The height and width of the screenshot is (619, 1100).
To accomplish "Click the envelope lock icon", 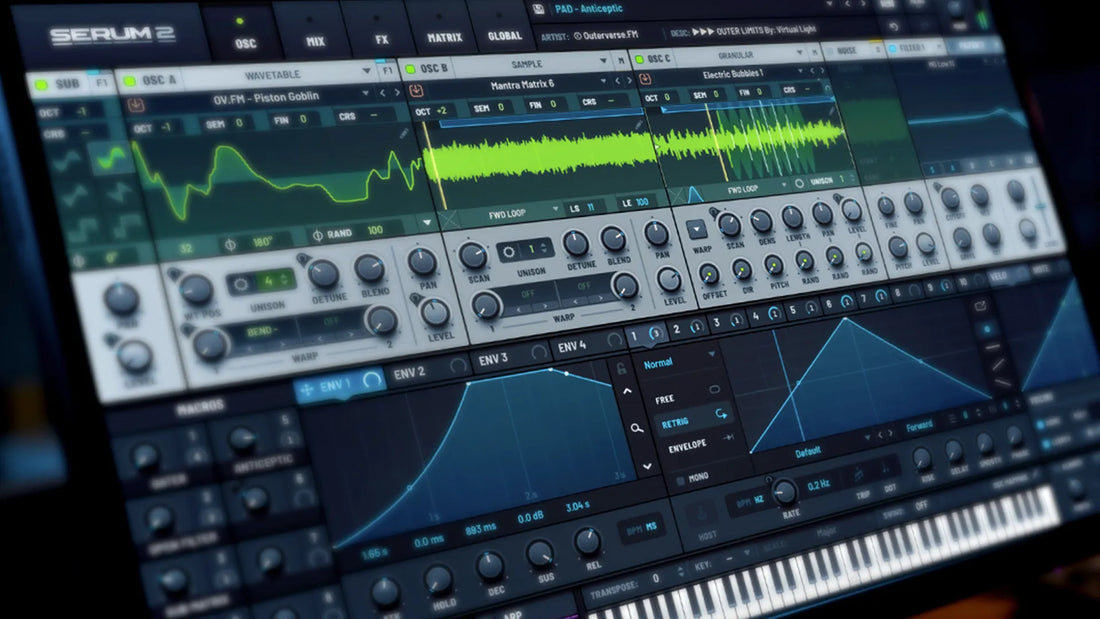I will click(621, 368).
